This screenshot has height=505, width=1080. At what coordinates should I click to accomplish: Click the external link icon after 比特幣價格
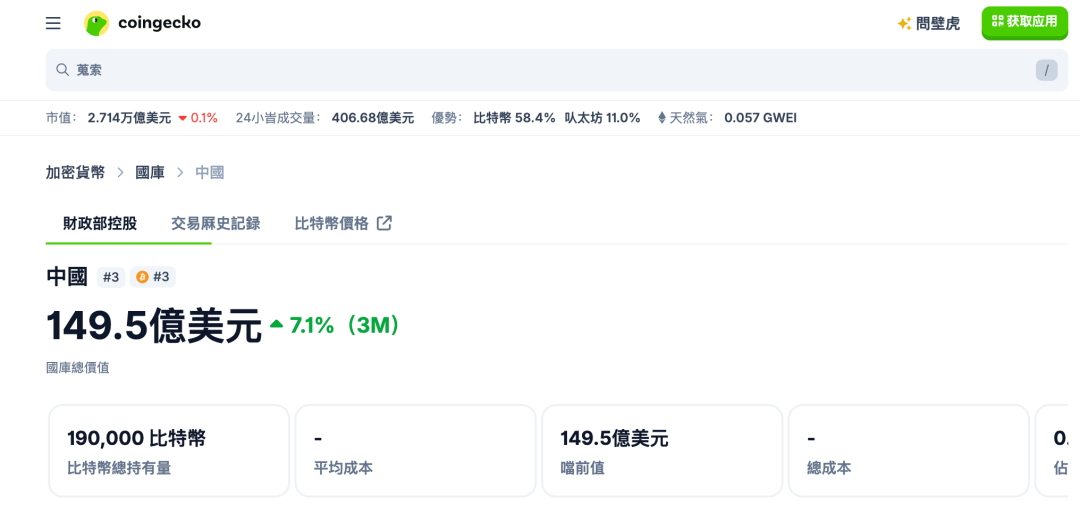click(384, 223)
